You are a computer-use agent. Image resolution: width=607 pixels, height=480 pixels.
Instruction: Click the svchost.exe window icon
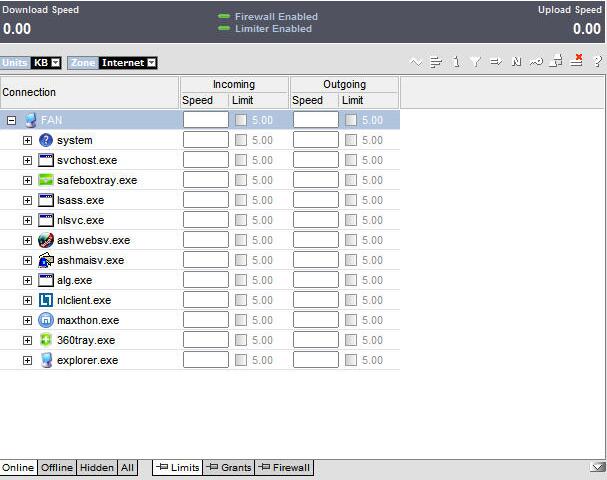click(46, 160)
